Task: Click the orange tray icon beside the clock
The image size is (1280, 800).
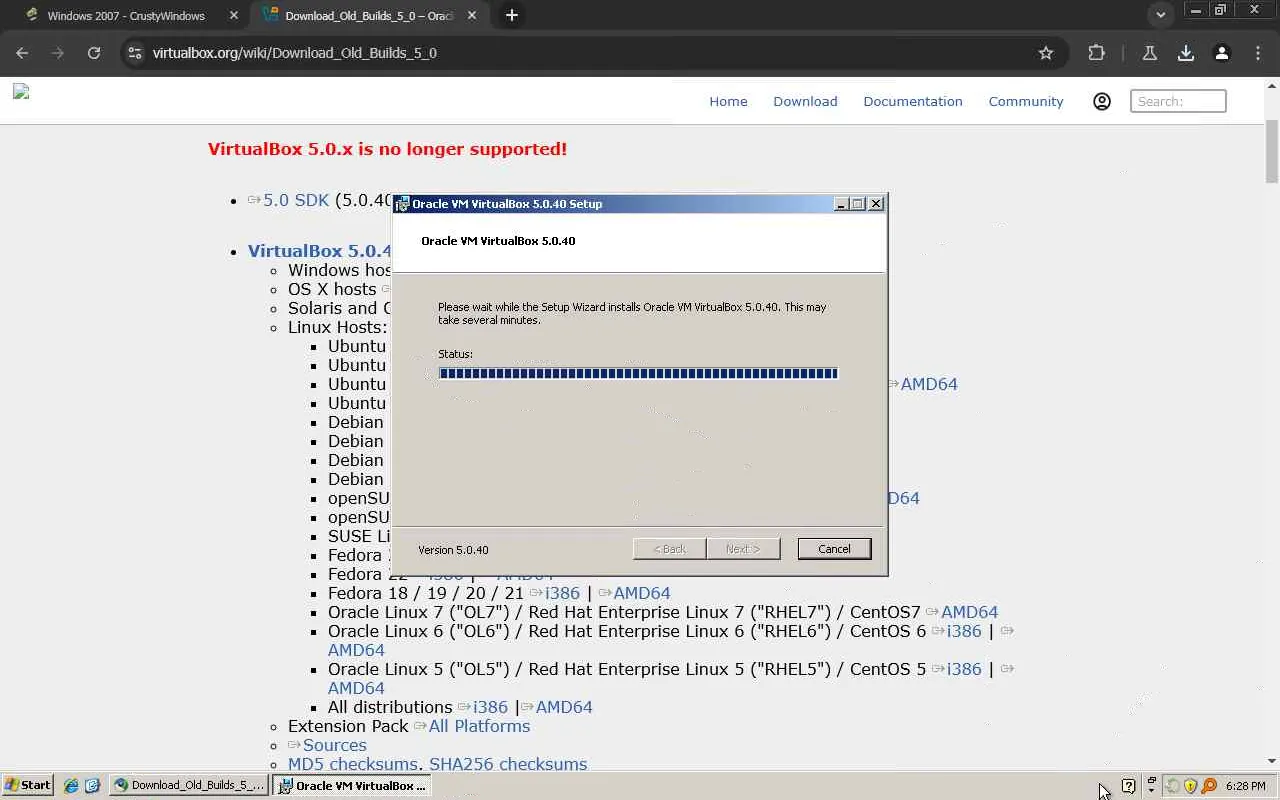Action: coord(1209,786)
